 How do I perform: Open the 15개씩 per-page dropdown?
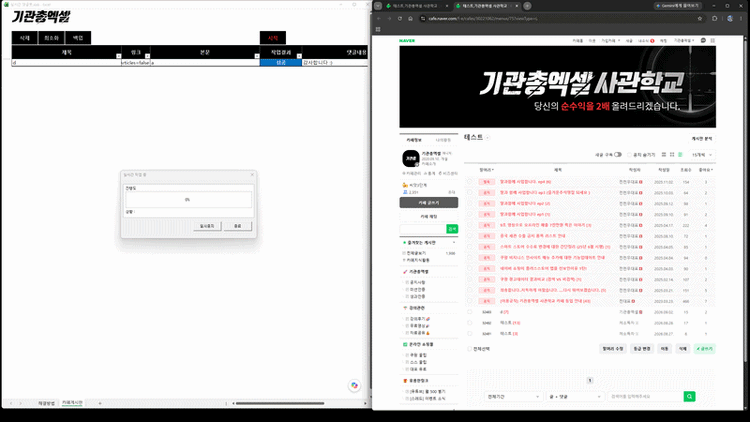click(702, 155)
